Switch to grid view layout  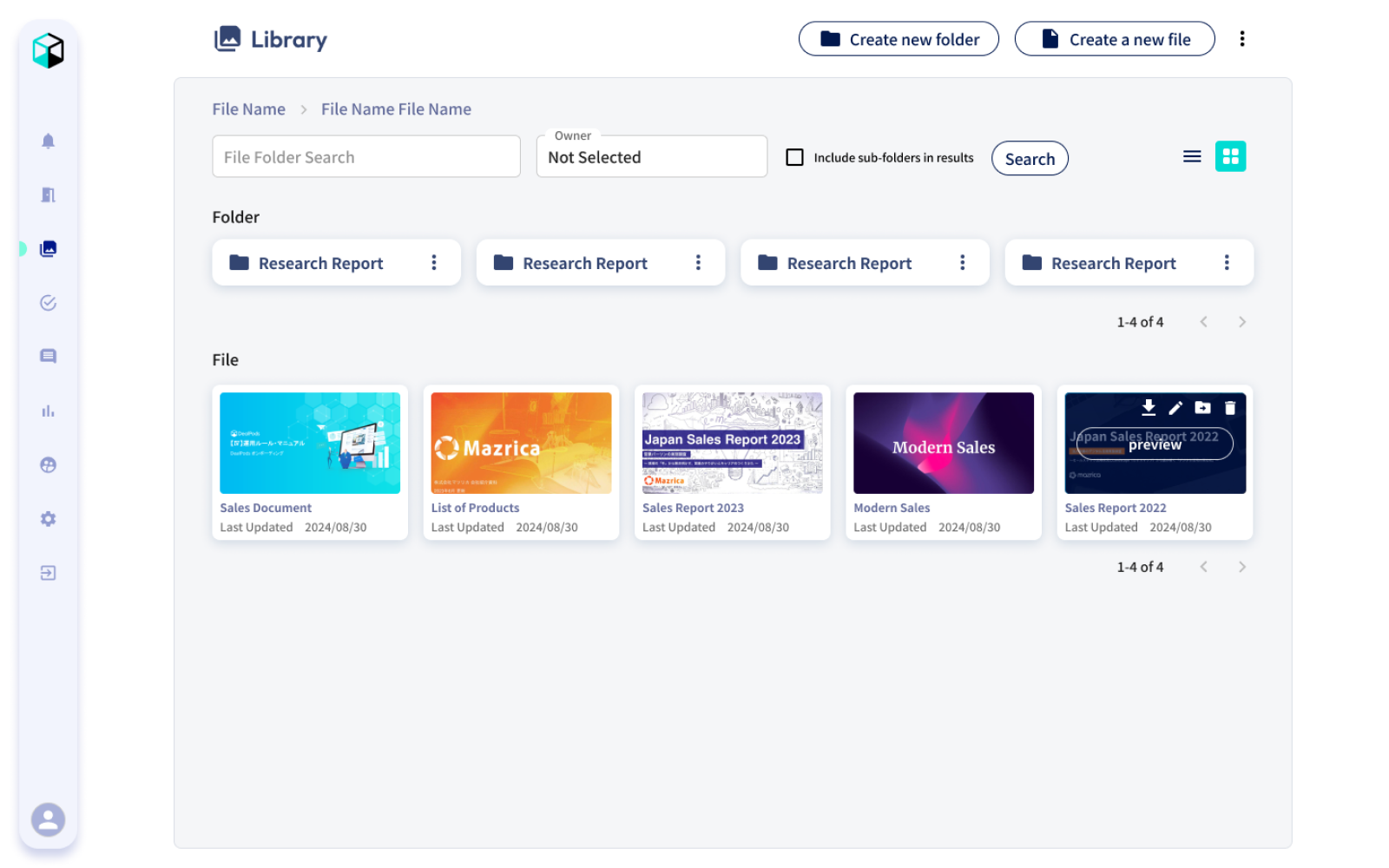pyautogui.click(x=1230, y=156)
